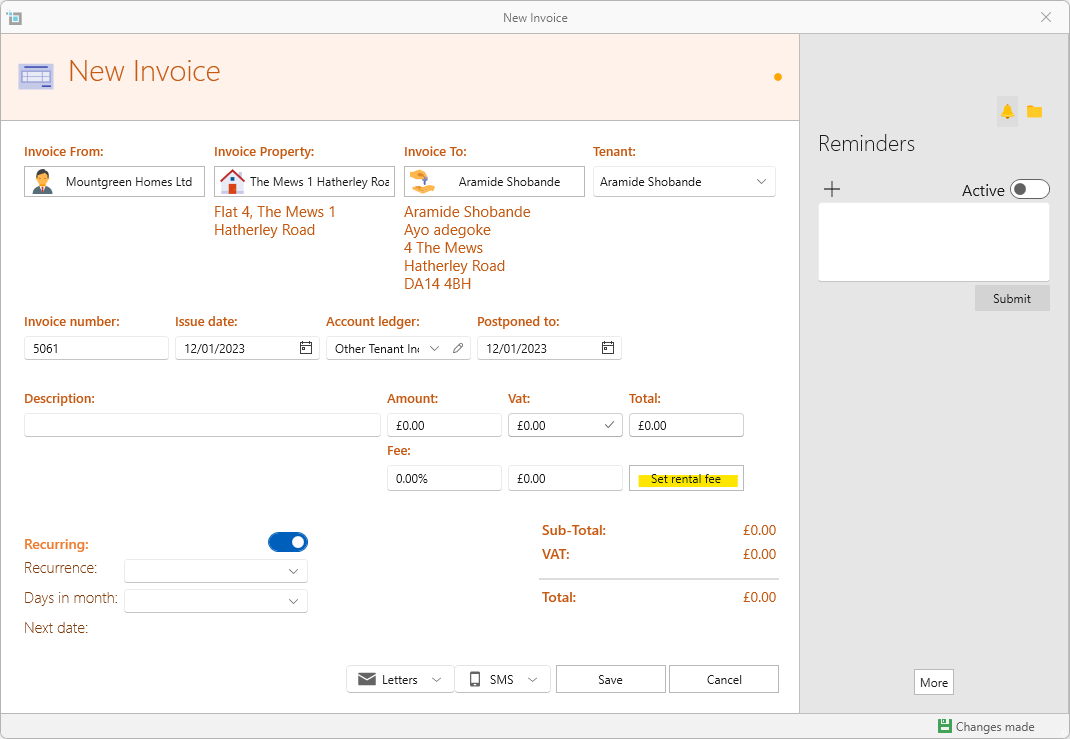Click the Invoice number field
This screenshot has height=739, width=1070.
click(x=96, y=348)
